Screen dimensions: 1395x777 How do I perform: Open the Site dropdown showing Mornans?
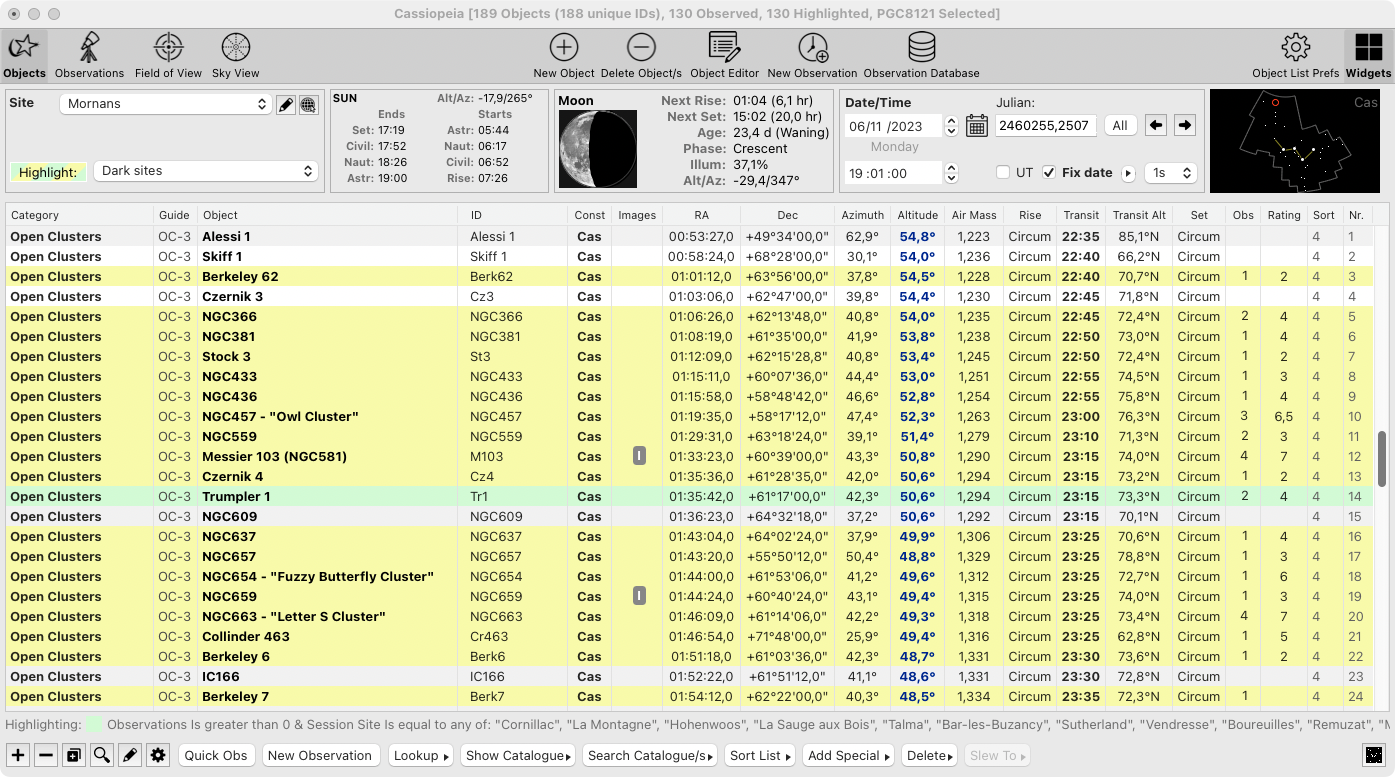165,104
